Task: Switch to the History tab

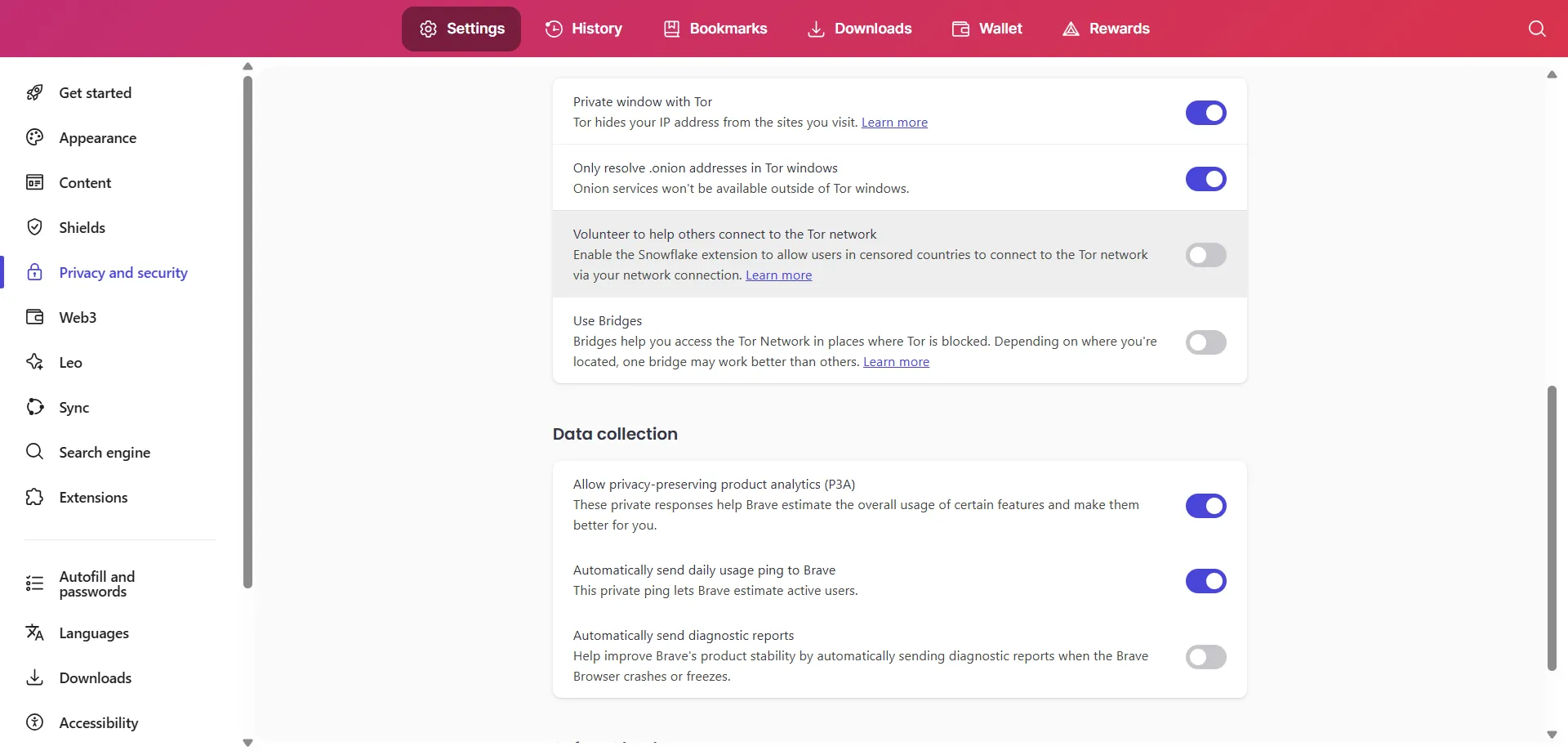Action: pos(583,29)
